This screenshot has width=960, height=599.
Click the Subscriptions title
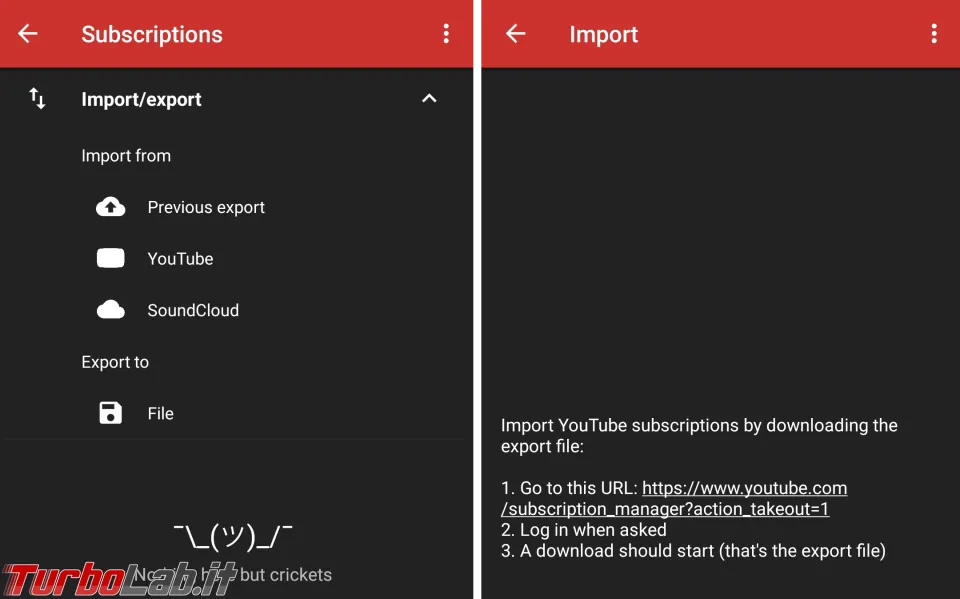152,34
